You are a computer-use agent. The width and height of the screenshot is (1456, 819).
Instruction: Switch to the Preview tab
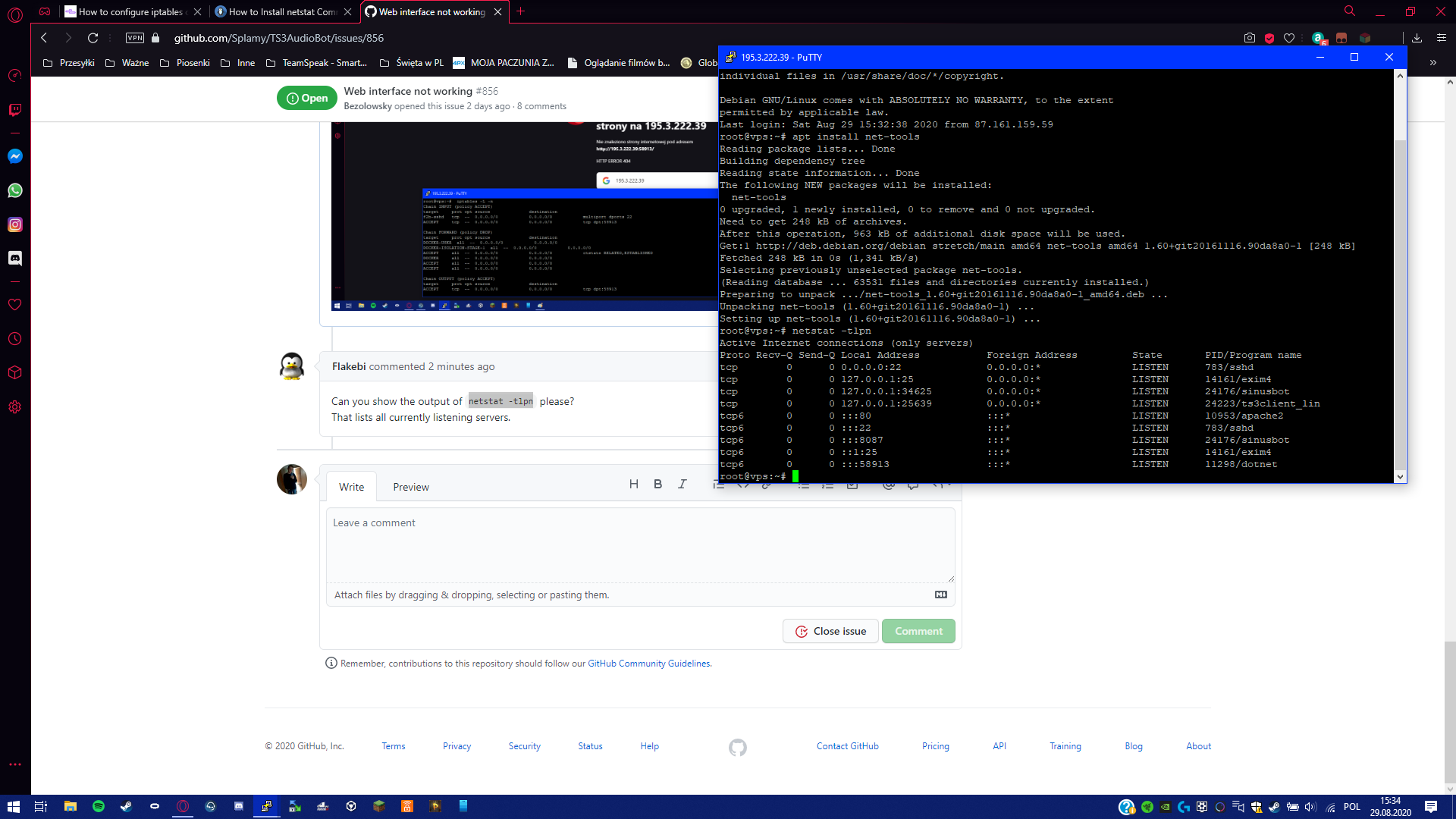(410, 487)
